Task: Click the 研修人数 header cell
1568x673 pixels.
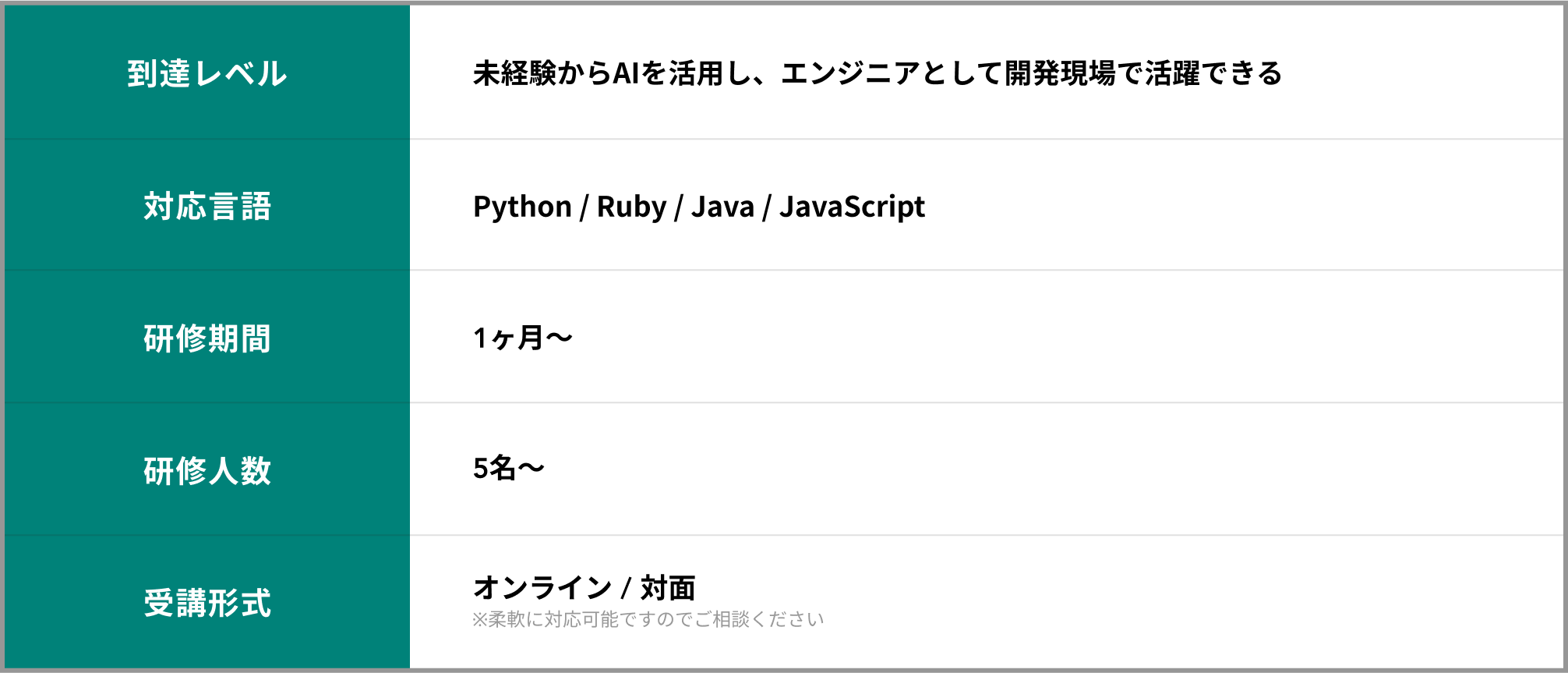Action: click(207, 471)
